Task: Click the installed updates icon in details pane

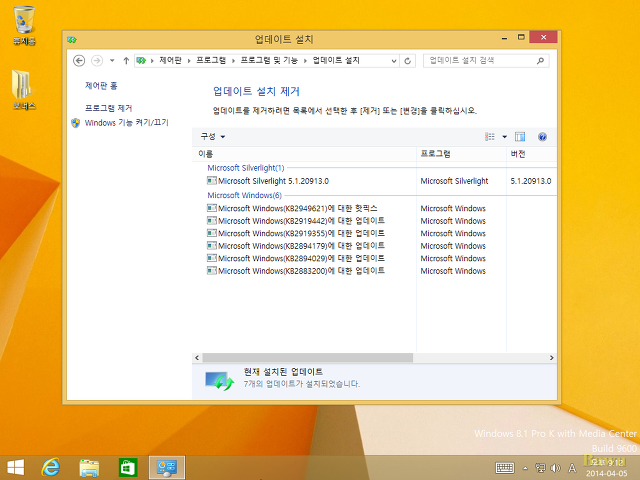Action: pos(219,380)
